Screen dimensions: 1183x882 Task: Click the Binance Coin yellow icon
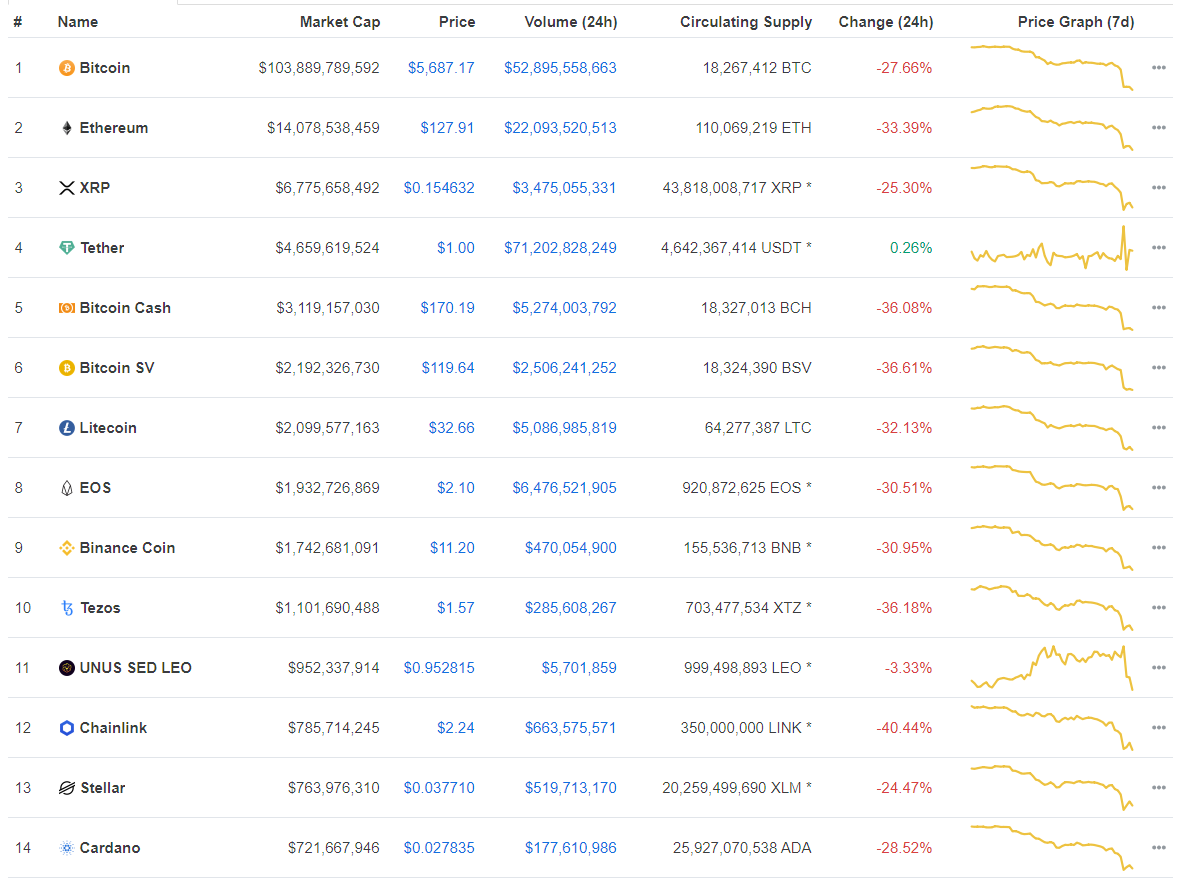[x=67, y=548]
